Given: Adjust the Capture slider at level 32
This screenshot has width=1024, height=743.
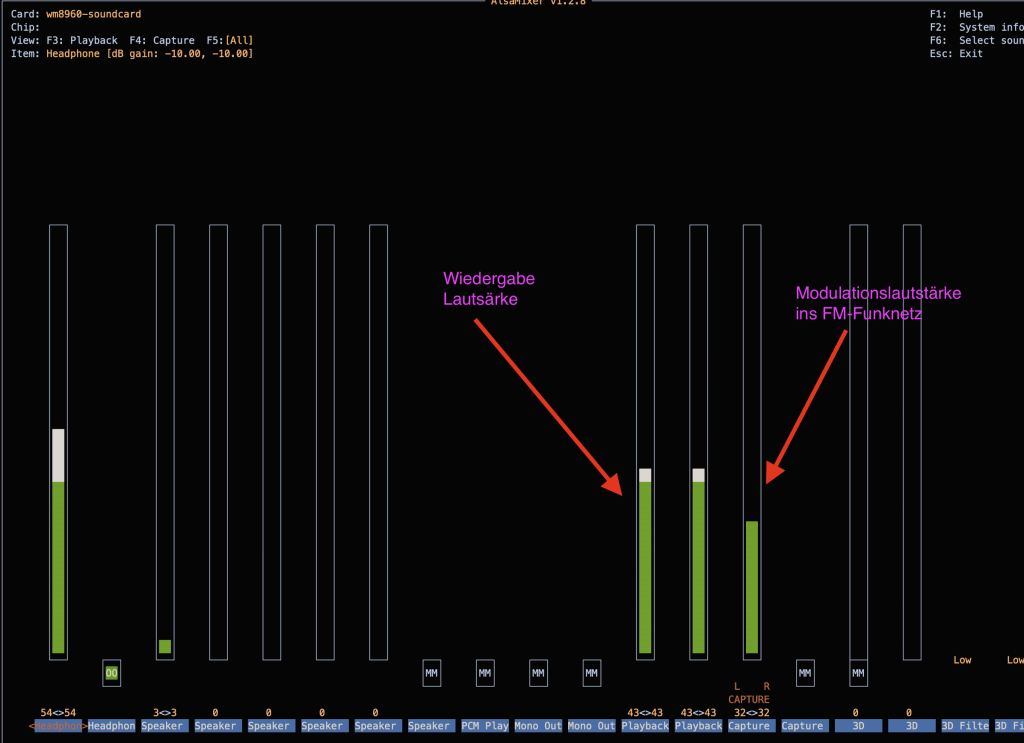Looking at the screenshot, I should coord(752,442).
